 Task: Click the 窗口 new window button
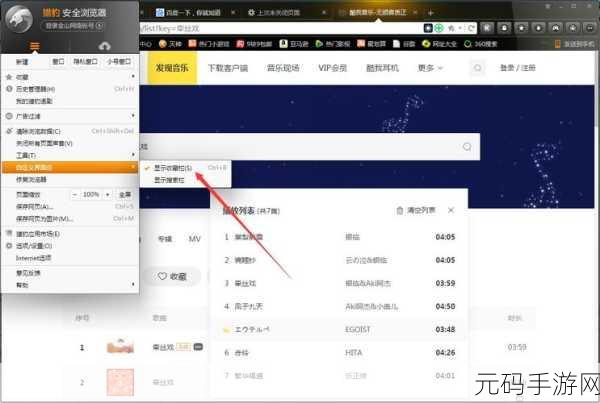click(x=58, y=61)
